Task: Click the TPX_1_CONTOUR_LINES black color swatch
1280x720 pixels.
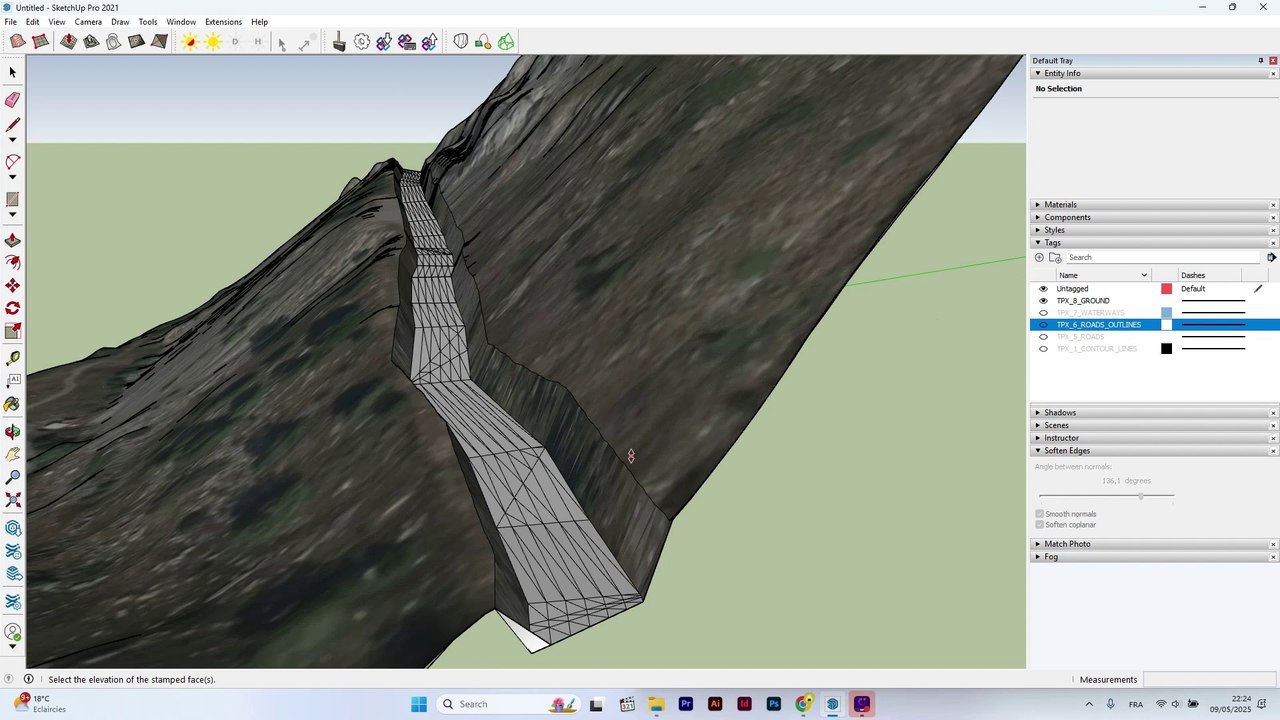Action: pyautogui.click(x=1166, y=349)
